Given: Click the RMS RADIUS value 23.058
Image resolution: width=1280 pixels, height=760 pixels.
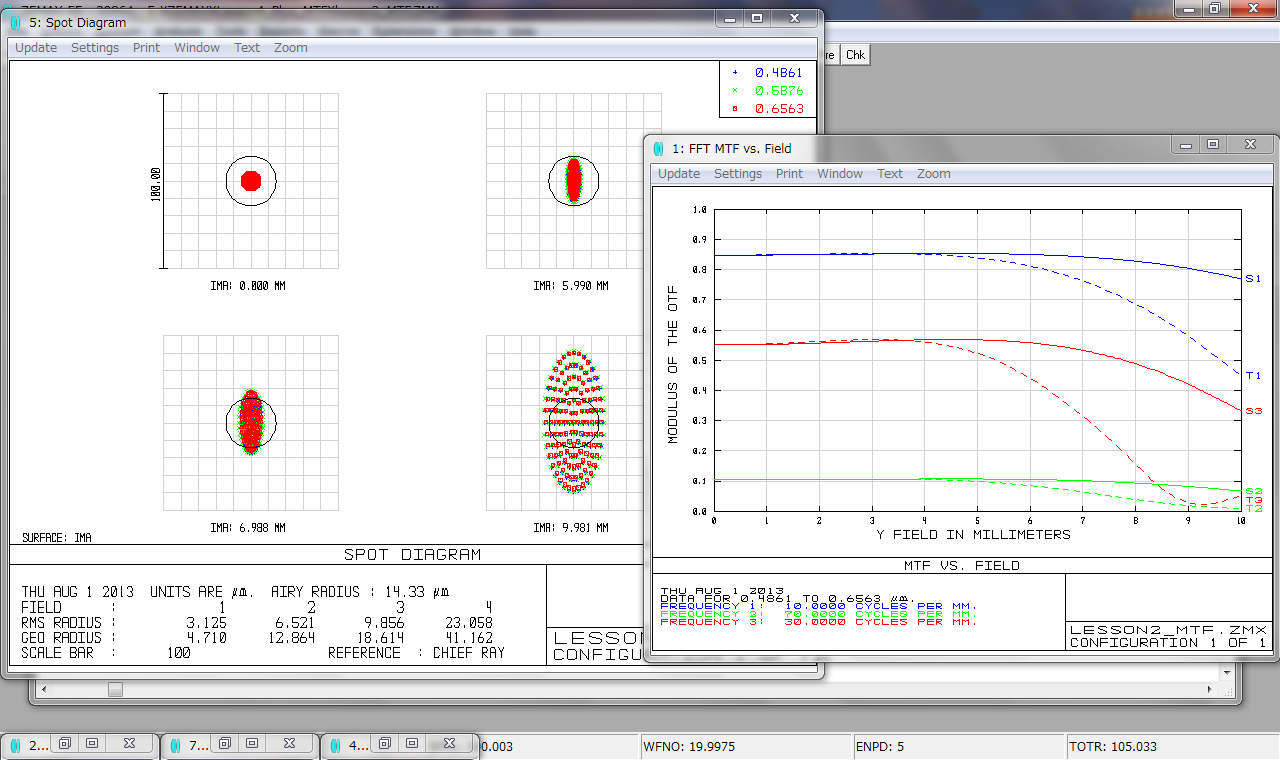Looking at the screenshot, I should point(468,623).
